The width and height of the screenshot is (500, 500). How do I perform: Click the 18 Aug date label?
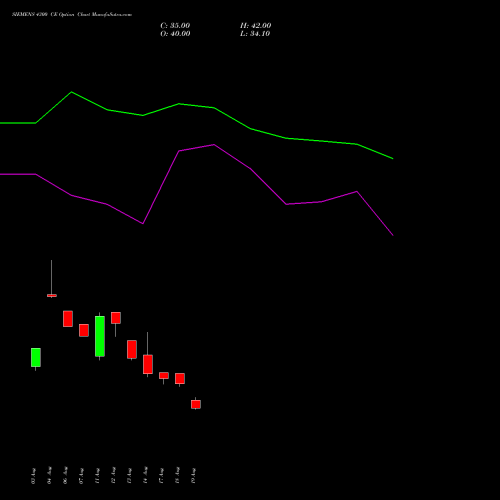click(x=177, y=475)
